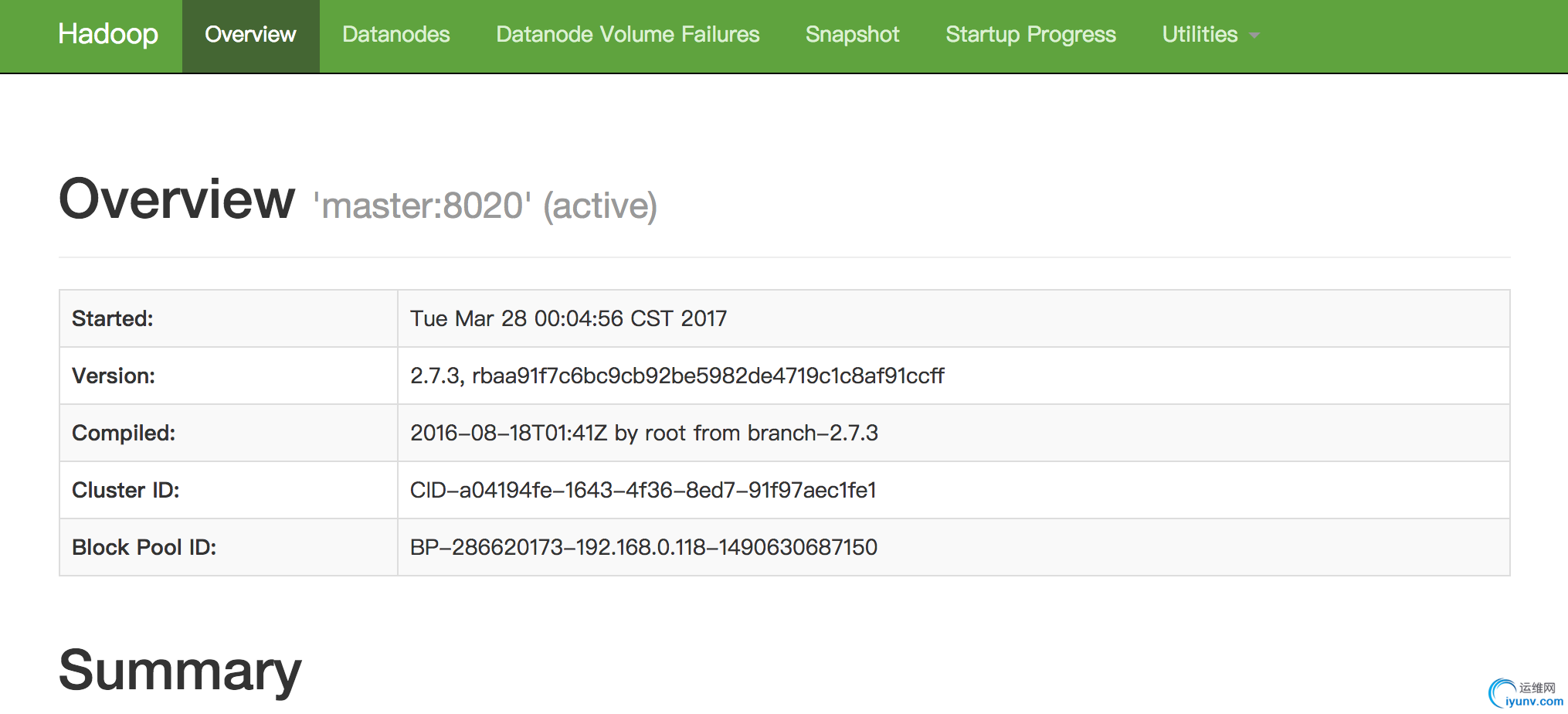
Task: Open the Datanodes tab
Action: pos(395,35)
